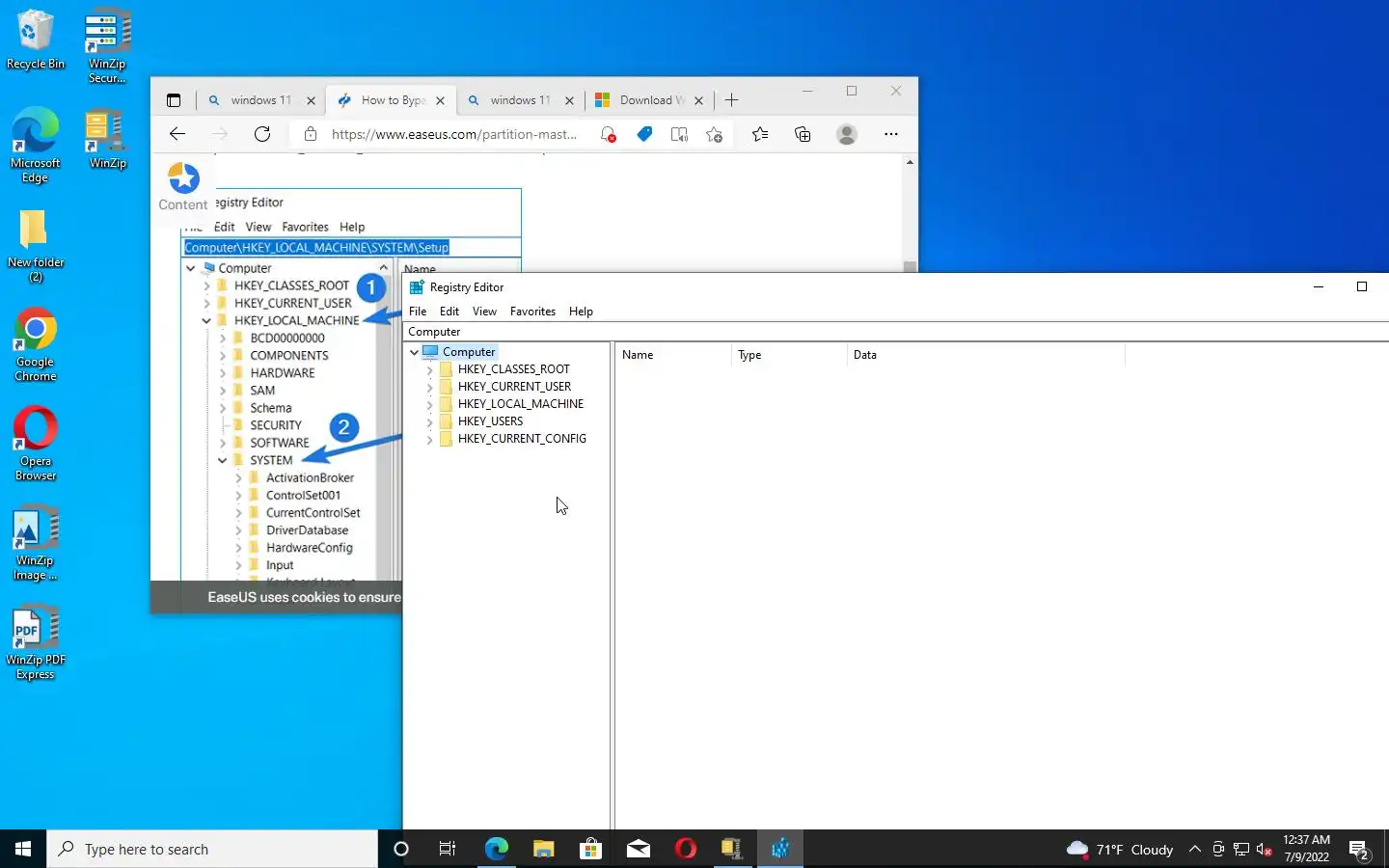Expand HKEY_CLASSES_ROOT in Registry Editor

[429, 369]
